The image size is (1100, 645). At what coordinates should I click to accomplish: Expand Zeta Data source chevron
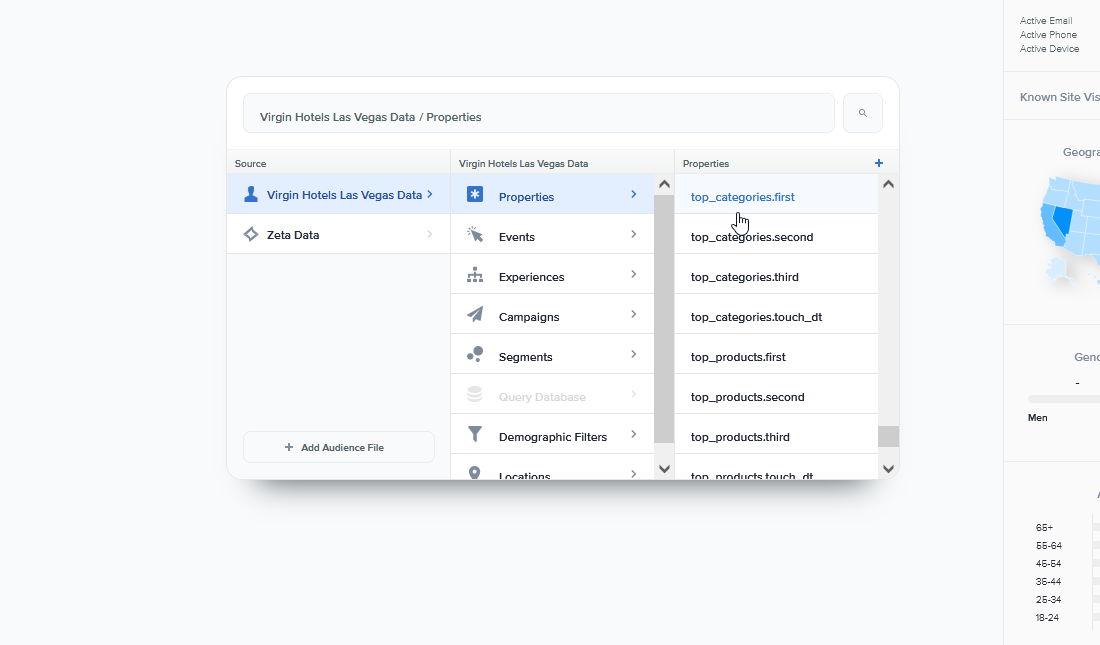[x=430, y=235]
